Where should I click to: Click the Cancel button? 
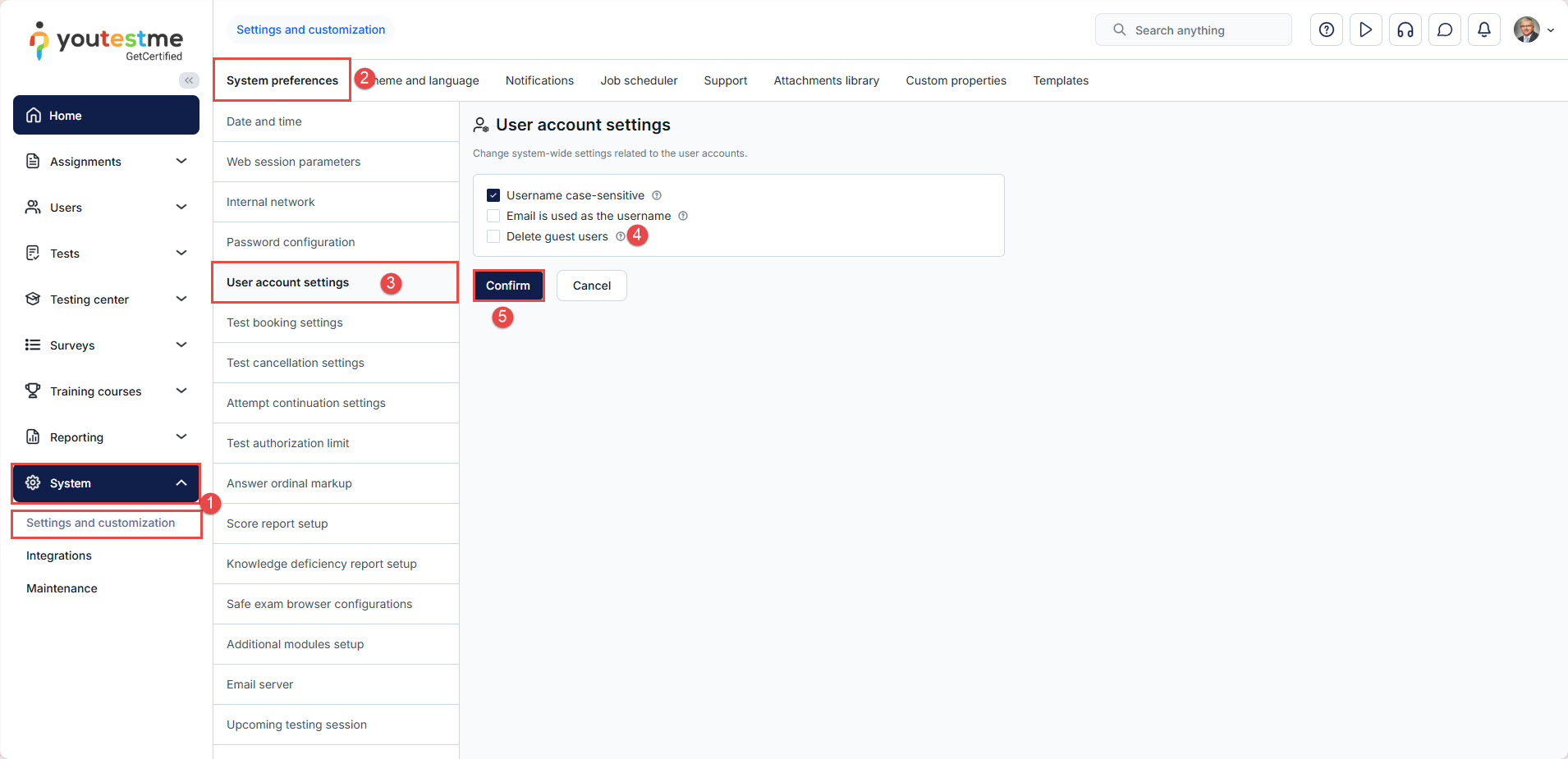[x=591, y=286]
